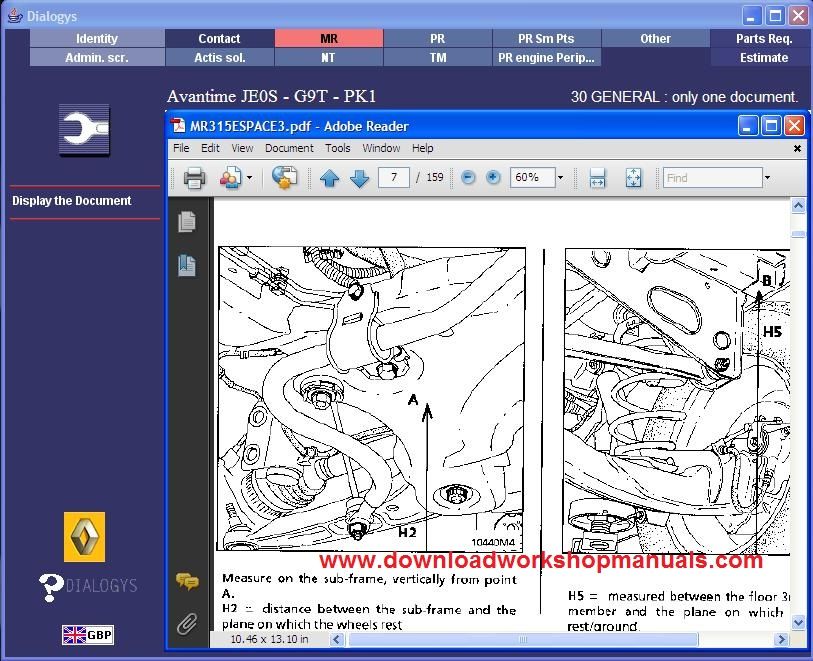The width and height of the screenshot is (813, 661).
Task: Fit page width icon in toolbar
Action: (x=597, y=178)
